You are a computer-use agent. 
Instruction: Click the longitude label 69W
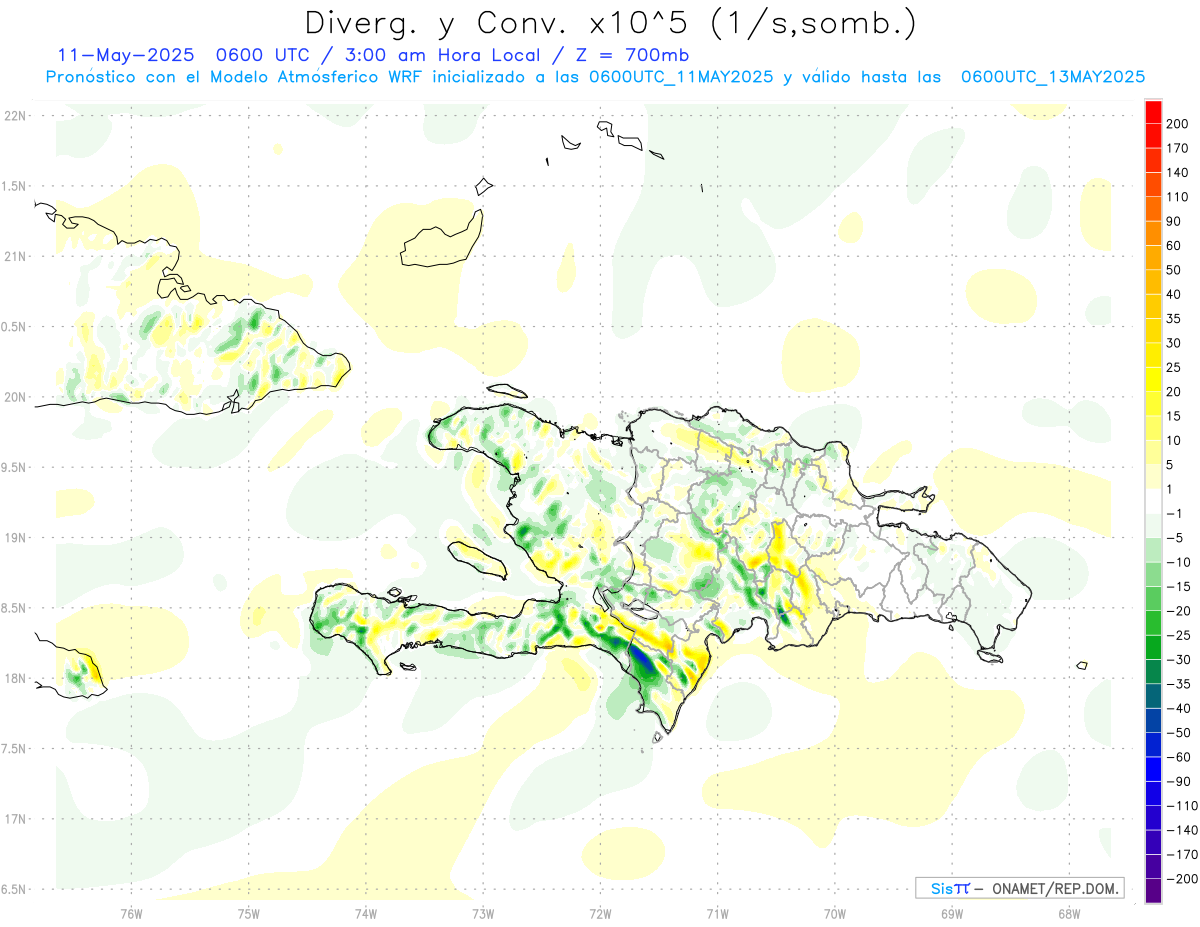point(952,913)
